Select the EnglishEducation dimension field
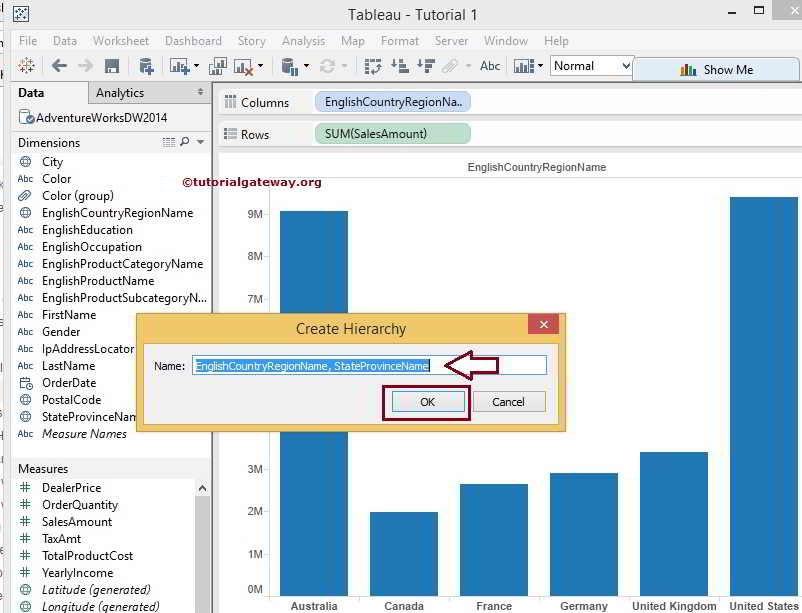The width and height of the screenshot is (802, 613). click(87, 230)
